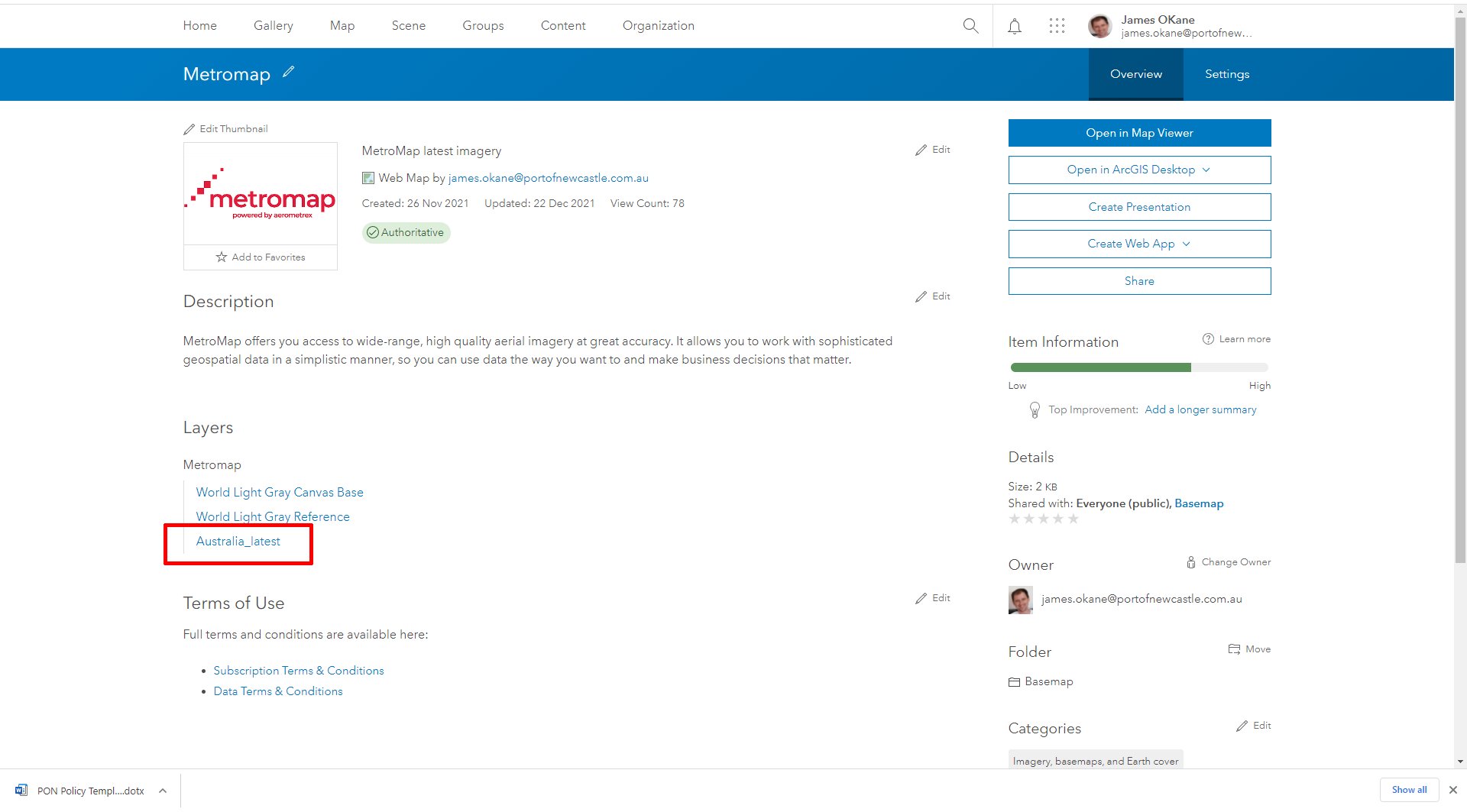1467x812 pixels.
Task: Open the Scene menu item
Action: pyautogui.click(x=409, y=26)
